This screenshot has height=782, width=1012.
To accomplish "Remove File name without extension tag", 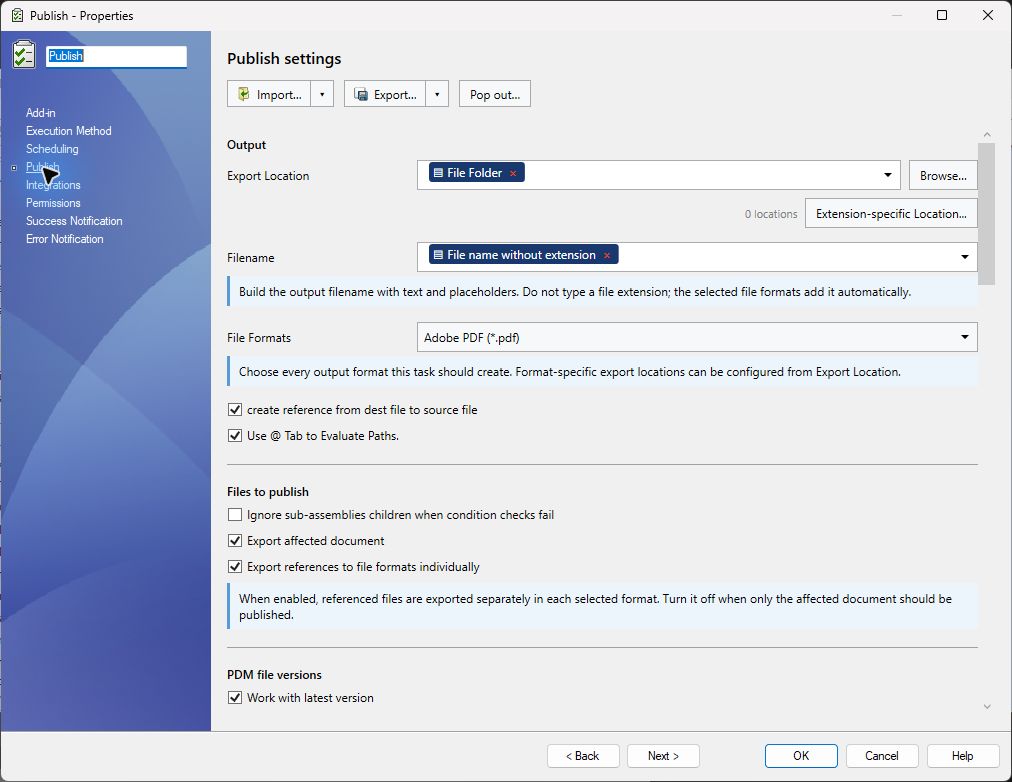I will (x=607, y=255).
